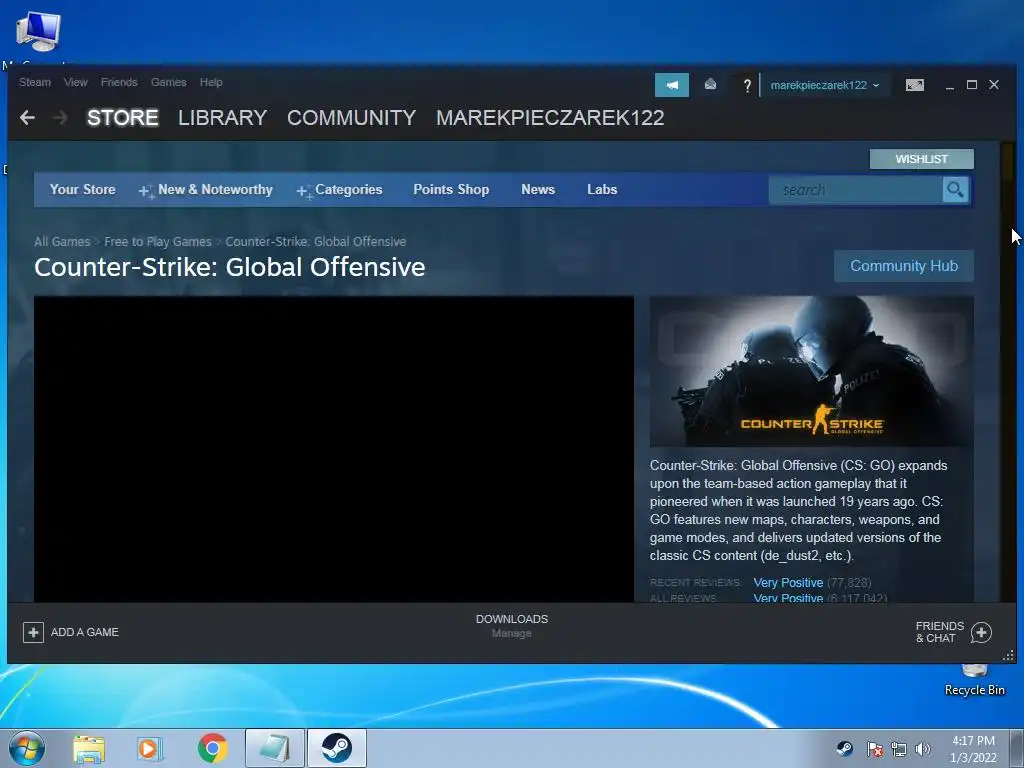This screenshot has width=1024, height=768.
Task: Click the black game trailer video area
Action: 334,449
